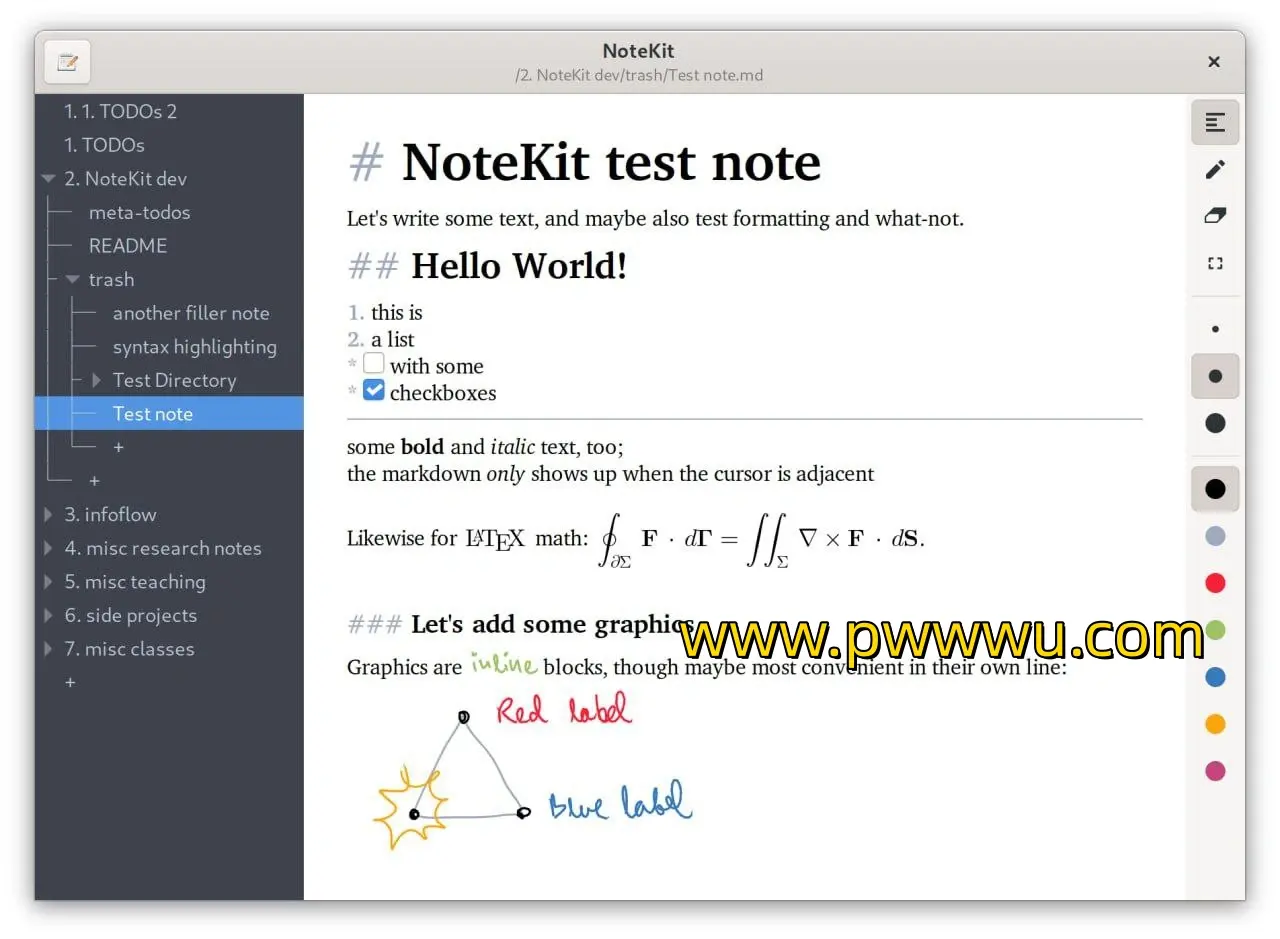Expand the '3. infoflow' folder
Screen dimensions: 1280x939
[x=48, y=515]
